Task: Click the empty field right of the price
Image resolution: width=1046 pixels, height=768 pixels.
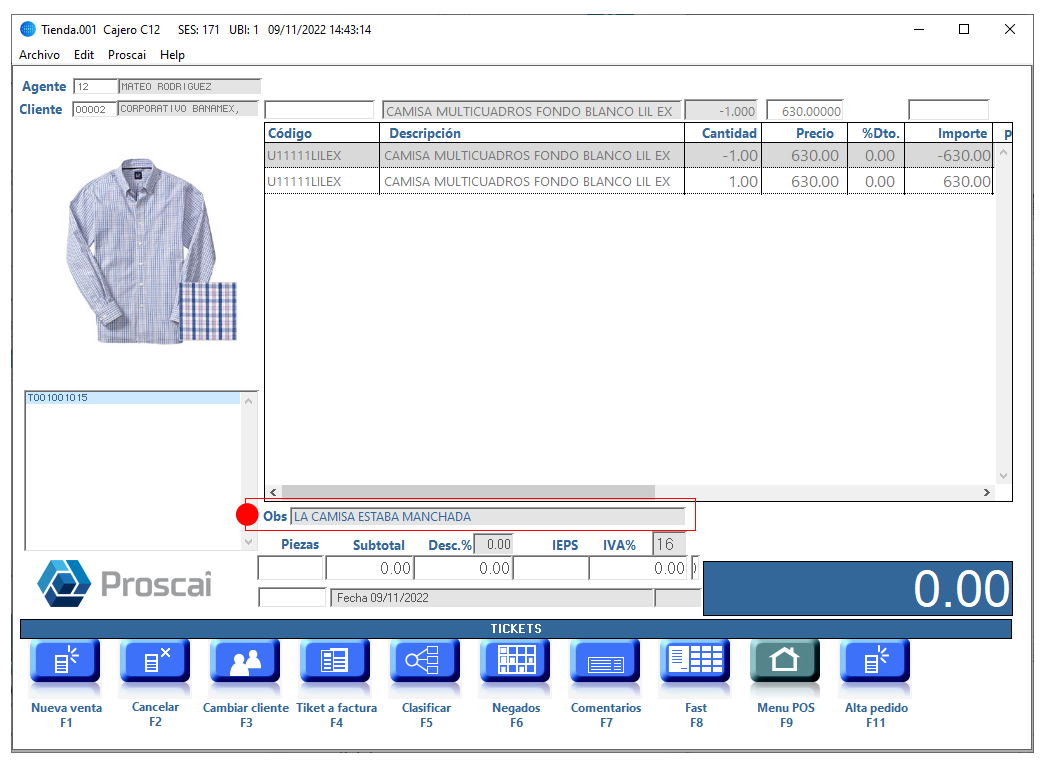Action: coord(948,110)
